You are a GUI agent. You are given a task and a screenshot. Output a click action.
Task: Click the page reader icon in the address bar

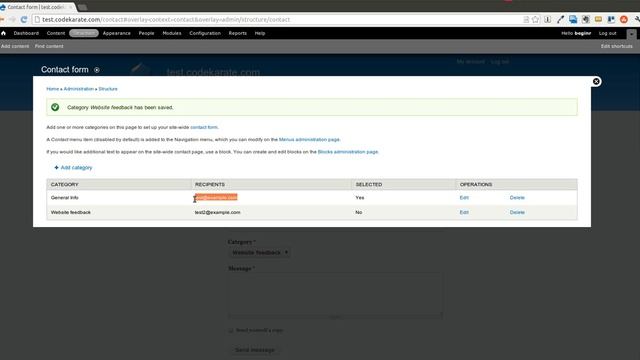(526, 19)
